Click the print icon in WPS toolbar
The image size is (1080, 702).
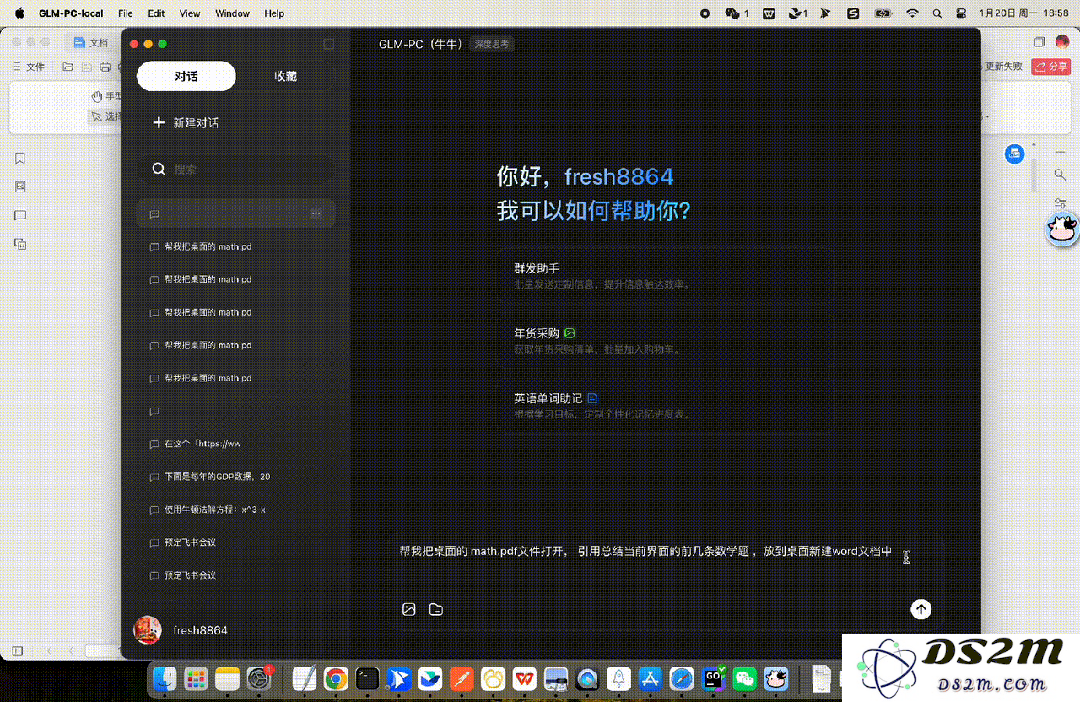pos(105,67)
